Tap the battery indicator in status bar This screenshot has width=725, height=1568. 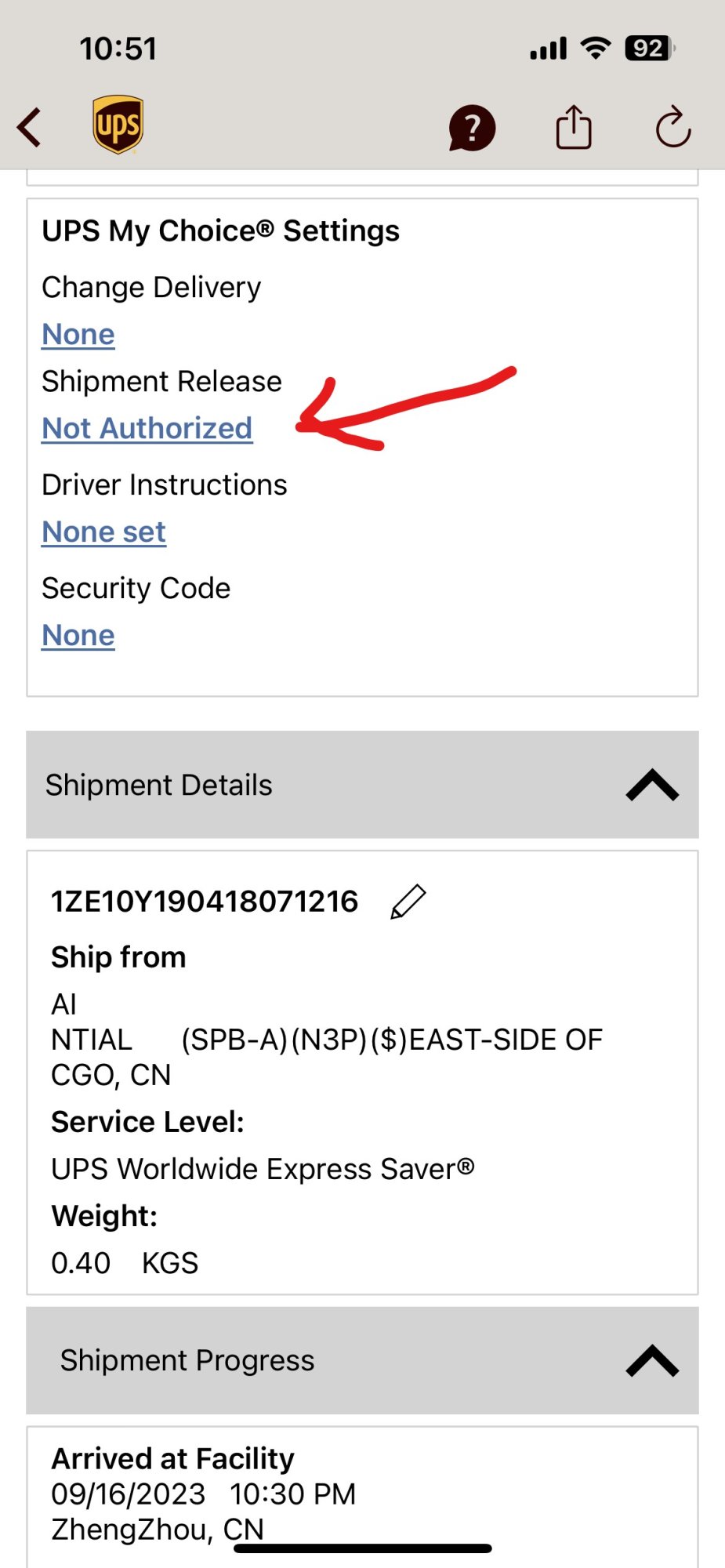649,49
